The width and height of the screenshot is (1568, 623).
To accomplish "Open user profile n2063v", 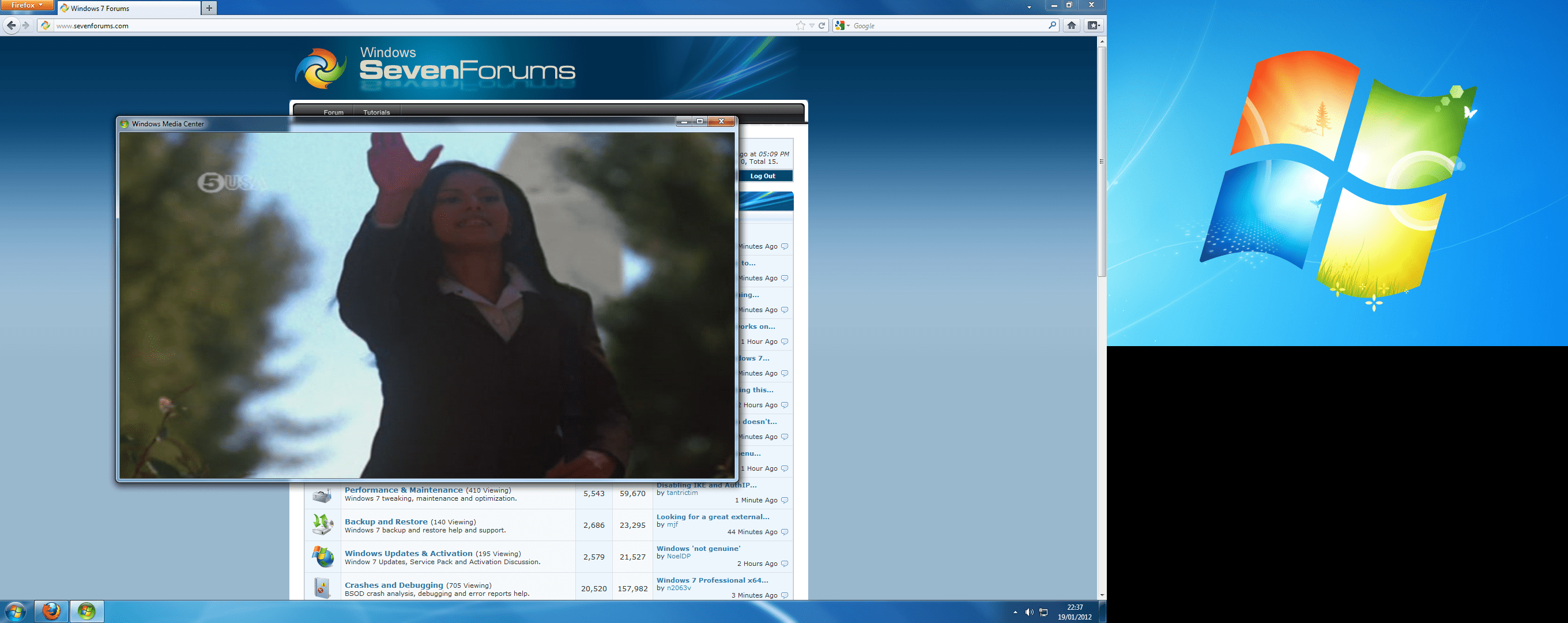I will pyautogui.click(x=678, y=588).
